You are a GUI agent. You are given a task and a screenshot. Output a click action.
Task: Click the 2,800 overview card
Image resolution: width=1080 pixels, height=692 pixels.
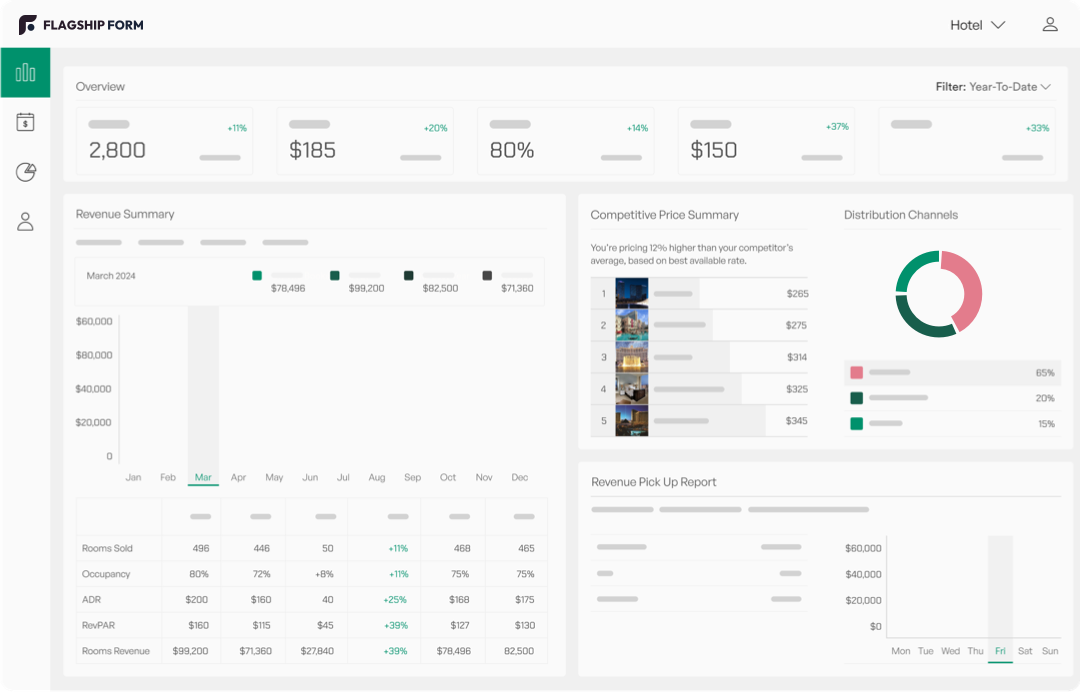pyautogui.click(x=165, y=141)
